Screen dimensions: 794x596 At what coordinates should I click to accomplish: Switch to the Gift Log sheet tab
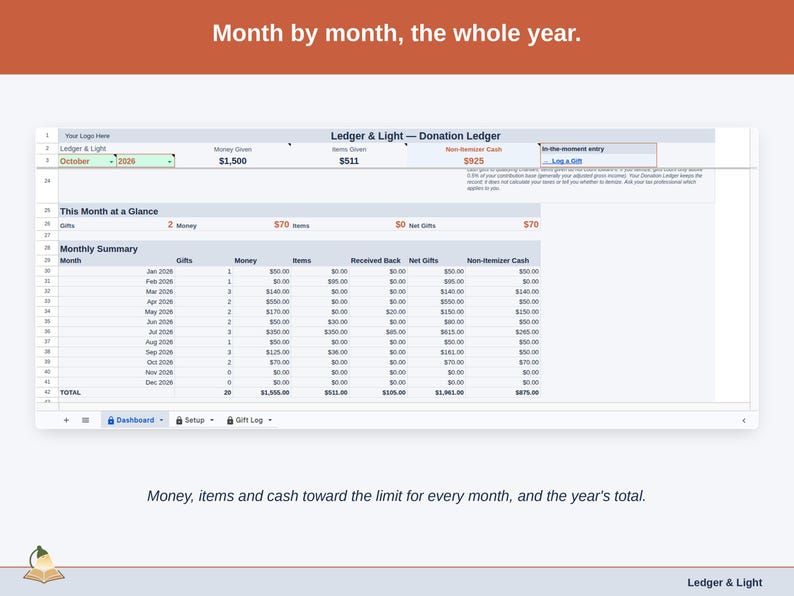[249, 420]
